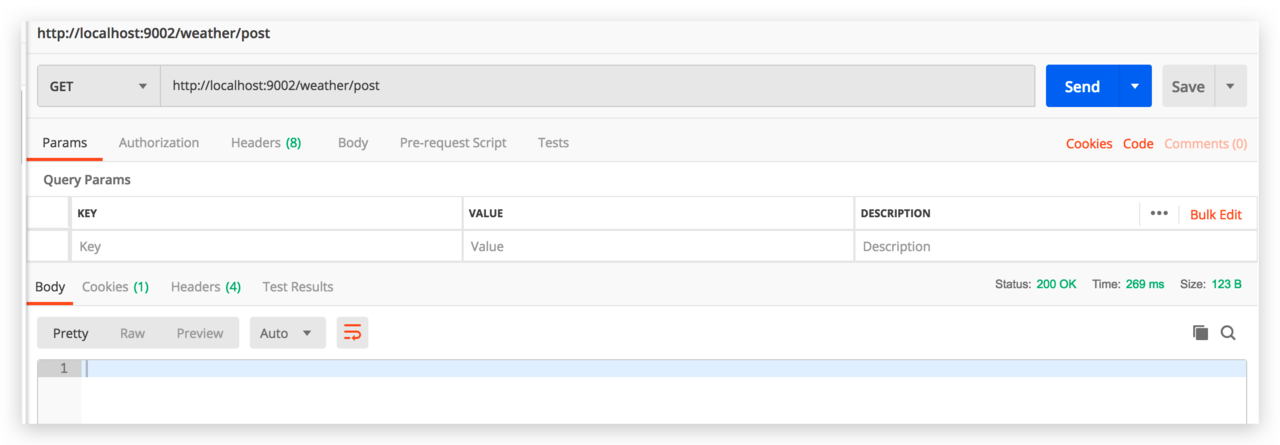Toggle line wrap icon in response toolbar
Image resolution: width=1280 pixels, height=445 pixels.
pos(352,333)
